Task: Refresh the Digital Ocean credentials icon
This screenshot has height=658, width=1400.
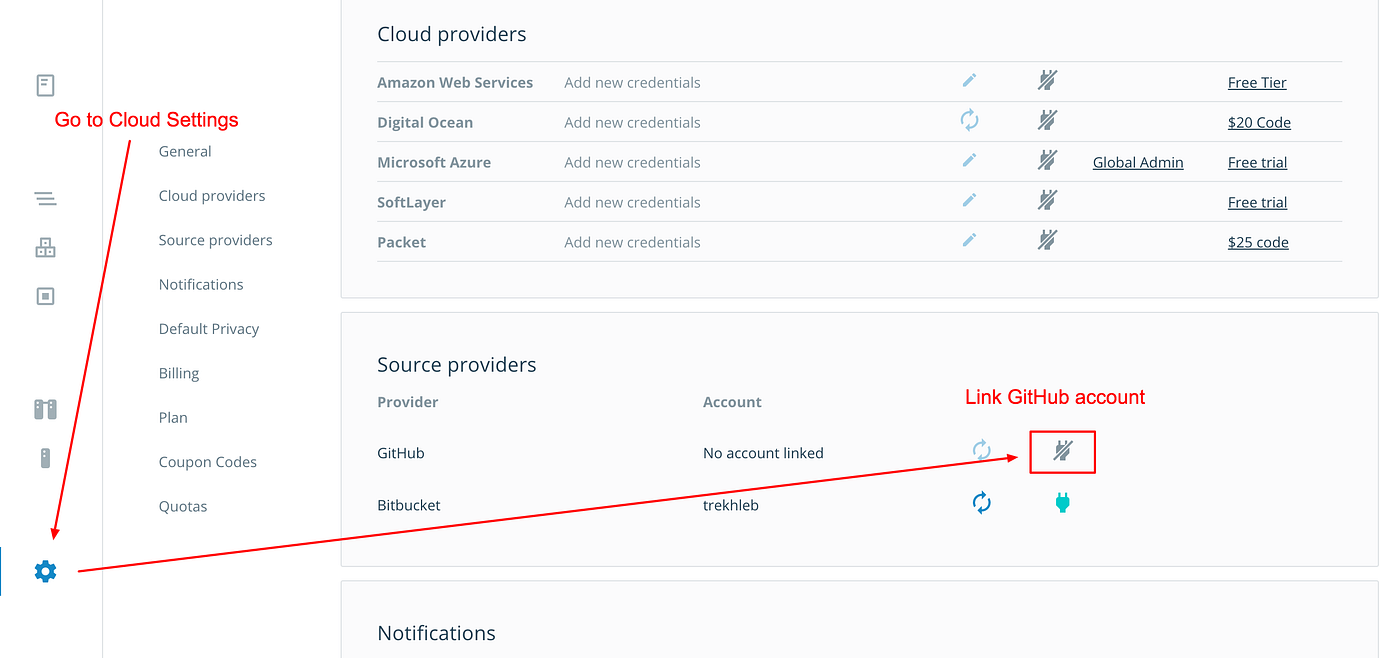Action: pos(969,121)
